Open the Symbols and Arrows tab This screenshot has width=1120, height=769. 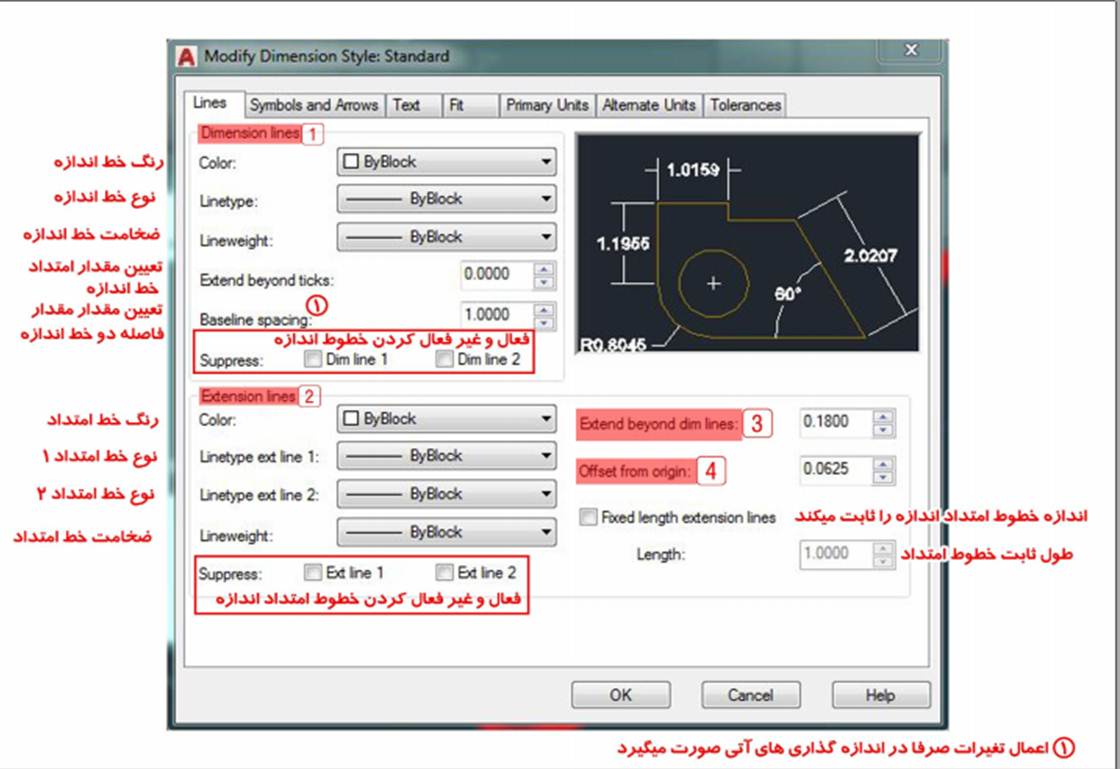click(x=314, y=105)
